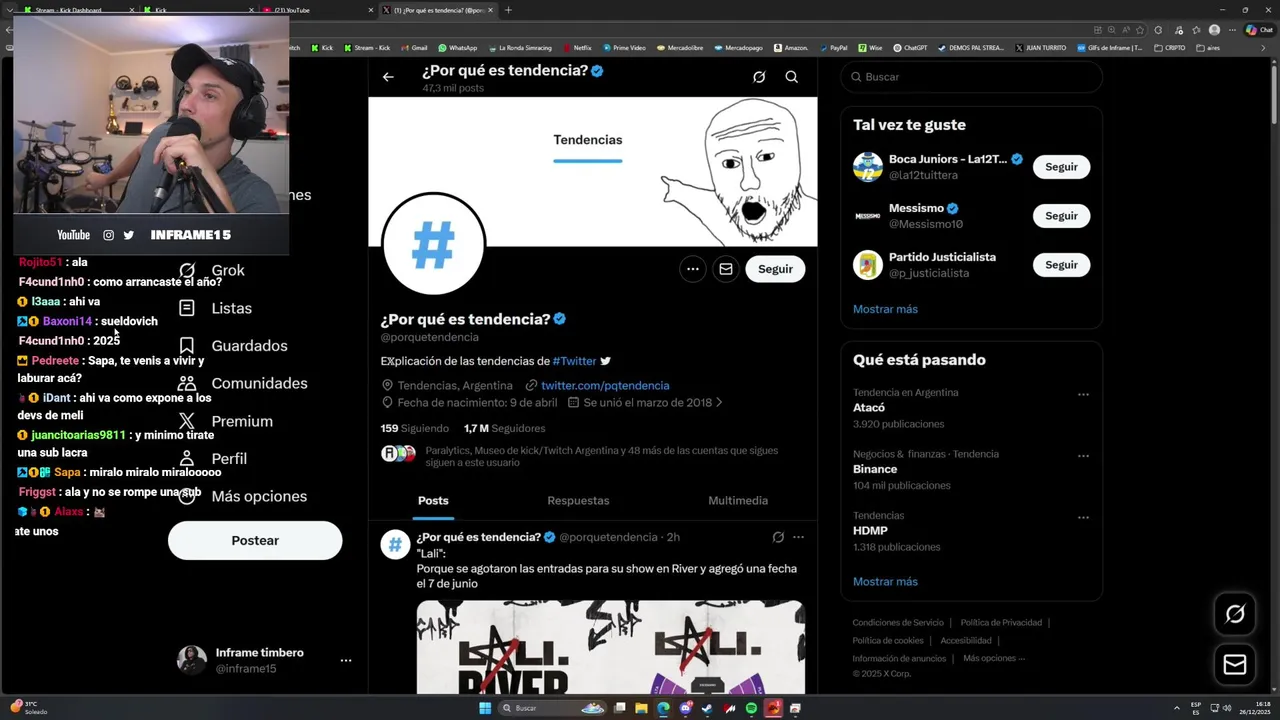Open the ChatGPT bookmark
The height and width of the screenshot is (720, 1280).
click(910, 48)
